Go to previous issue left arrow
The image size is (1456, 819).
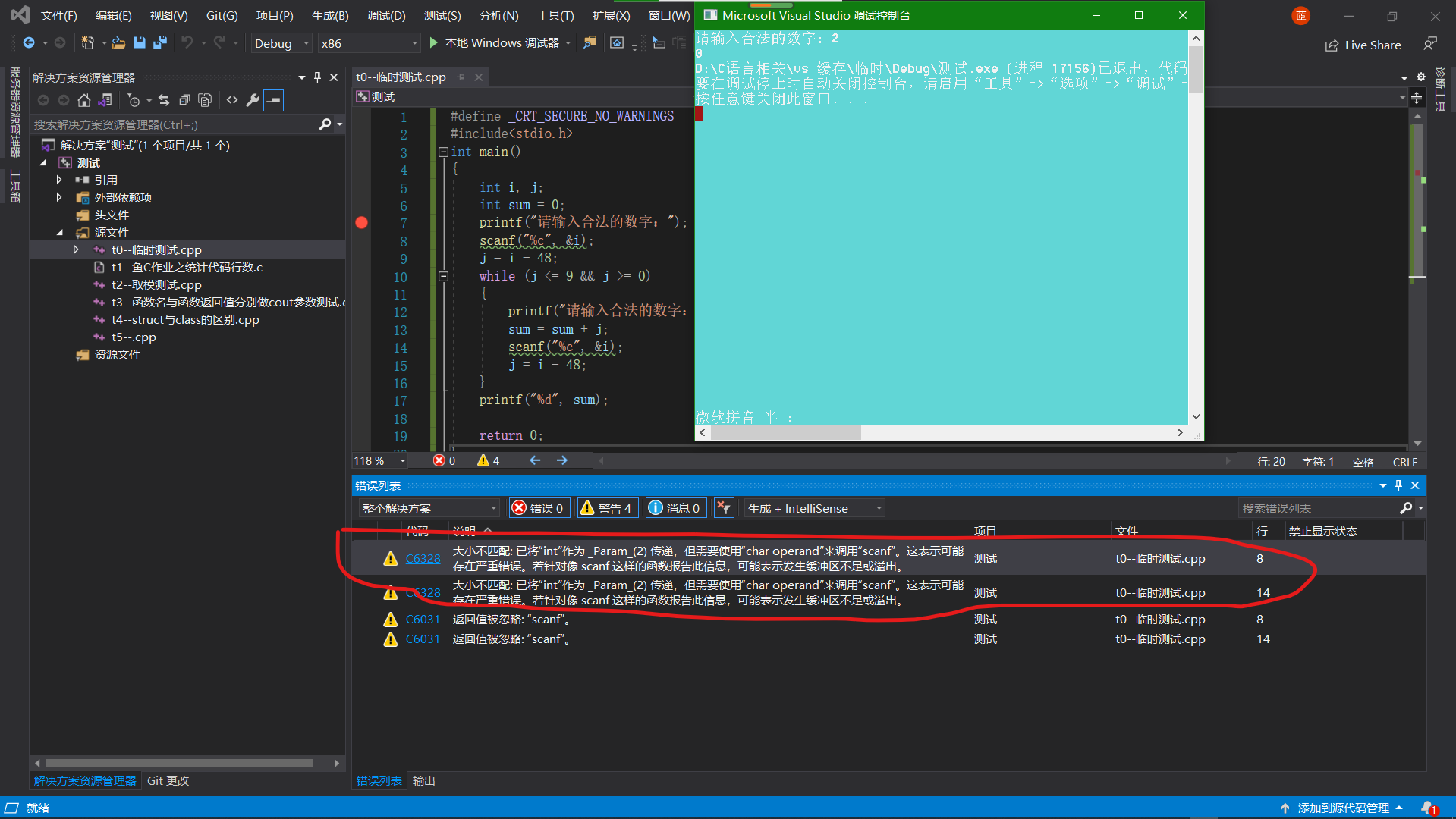tap(535, 460)
